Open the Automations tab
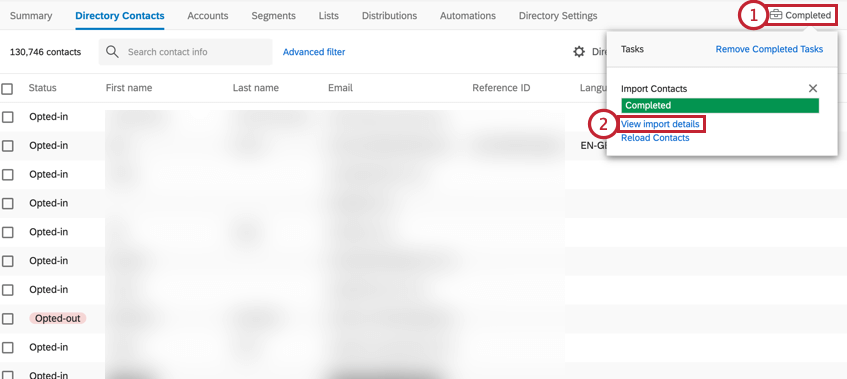The height and width of the screenshot is (379, 847). [x=468, y=16]
